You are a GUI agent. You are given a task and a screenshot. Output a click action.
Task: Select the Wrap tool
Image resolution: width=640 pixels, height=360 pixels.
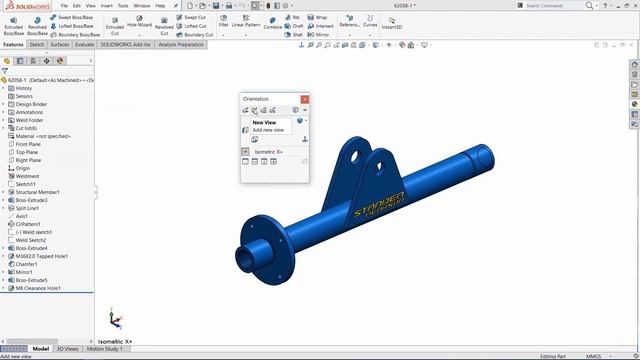317,18
